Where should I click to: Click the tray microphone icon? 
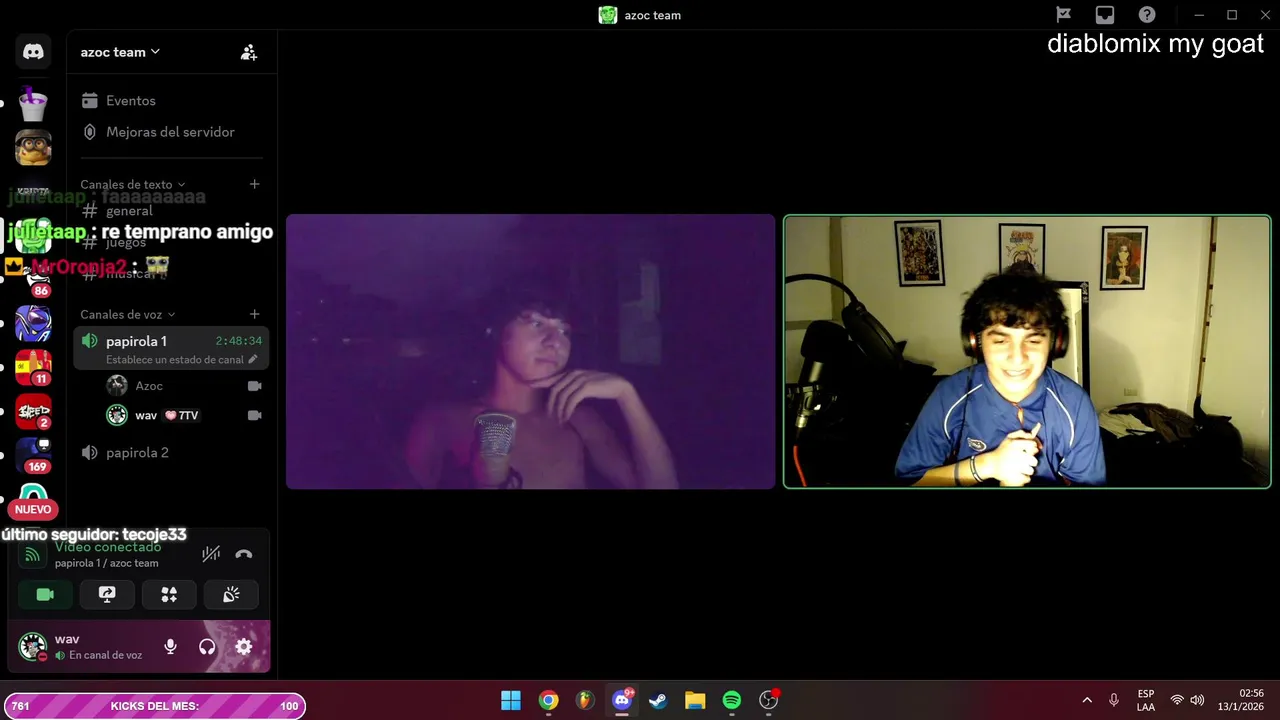(x=1114, y=700)
